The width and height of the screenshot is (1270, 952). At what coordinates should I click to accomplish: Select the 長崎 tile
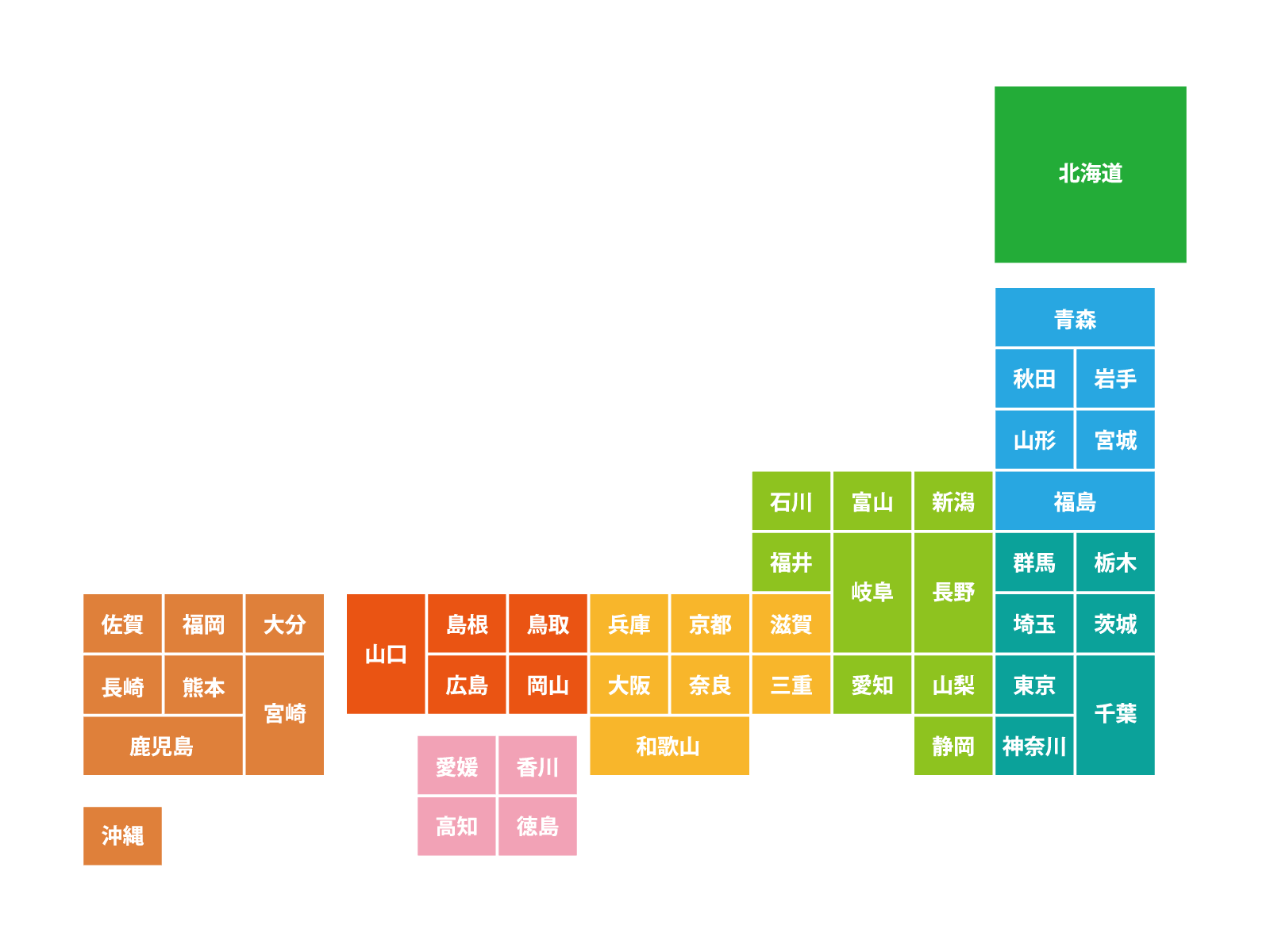tap(122, 684)
